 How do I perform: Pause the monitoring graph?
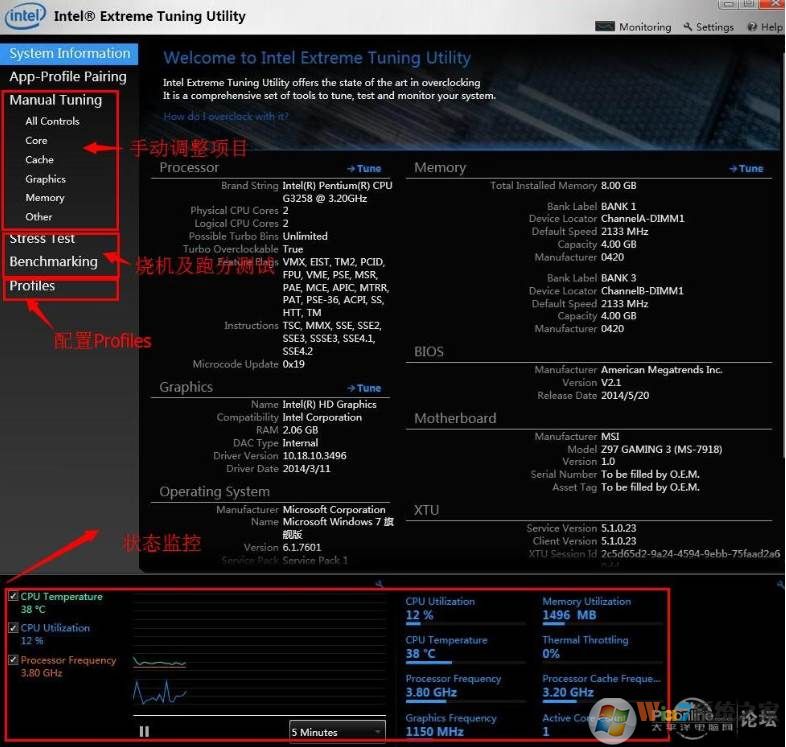(x=144, y=732)
